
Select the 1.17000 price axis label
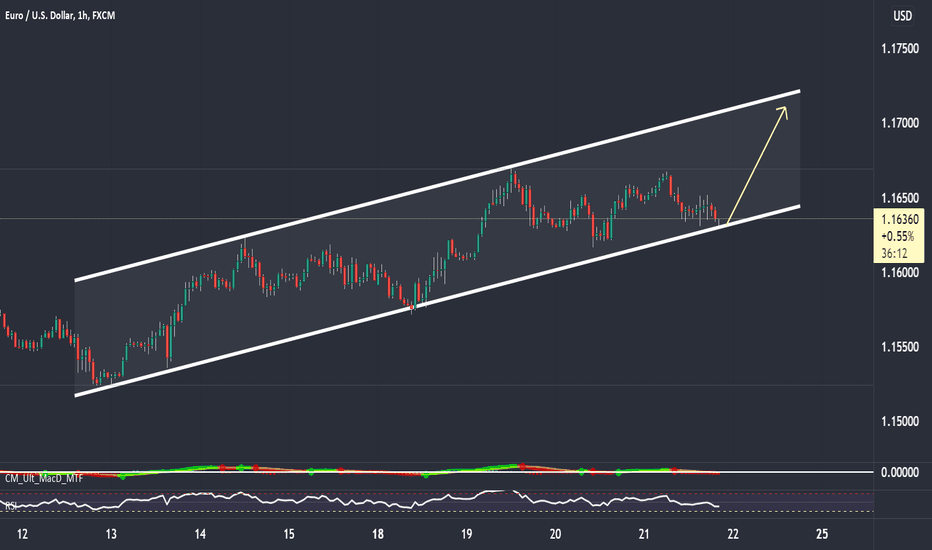point(900,123)
